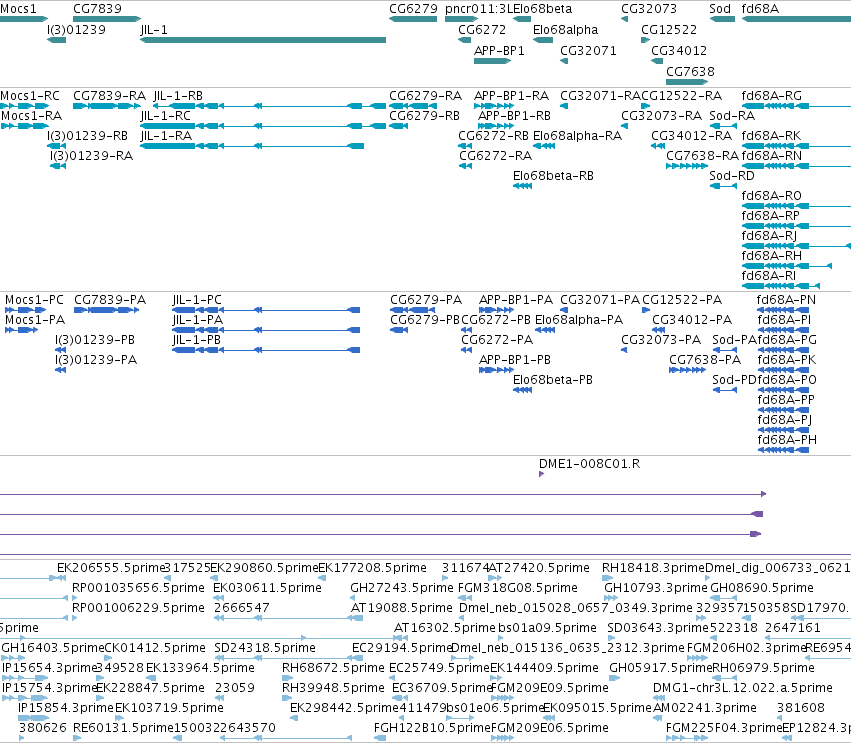Click transcript JIL-1-RC

click(263, 126)
